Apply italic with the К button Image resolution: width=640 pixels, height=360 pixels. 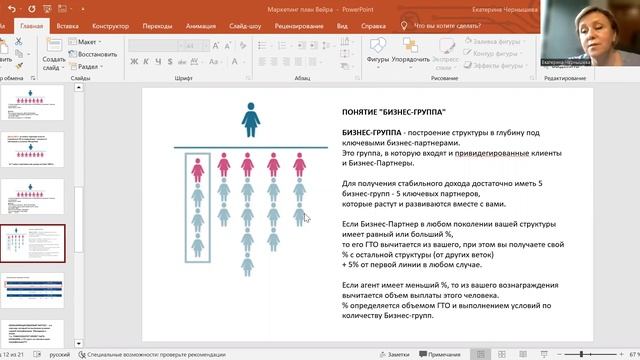pos(146,62)
